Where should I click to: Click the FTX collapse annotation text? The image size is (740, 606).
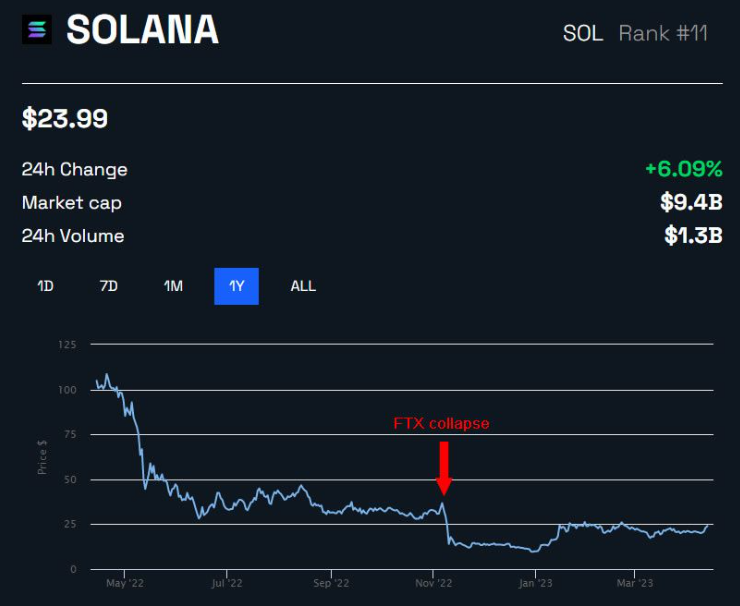point(441,423)
